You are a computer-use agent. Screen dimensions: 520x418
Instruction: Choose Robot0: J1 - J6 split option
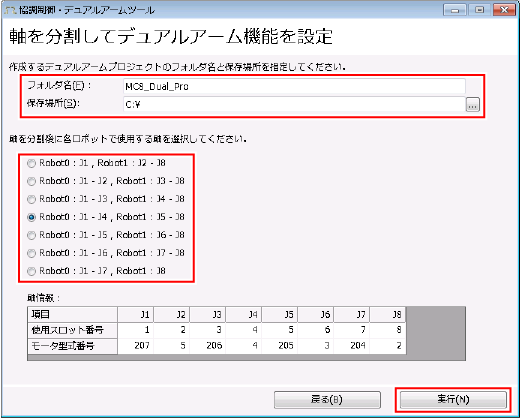click(x=32, y=253)
